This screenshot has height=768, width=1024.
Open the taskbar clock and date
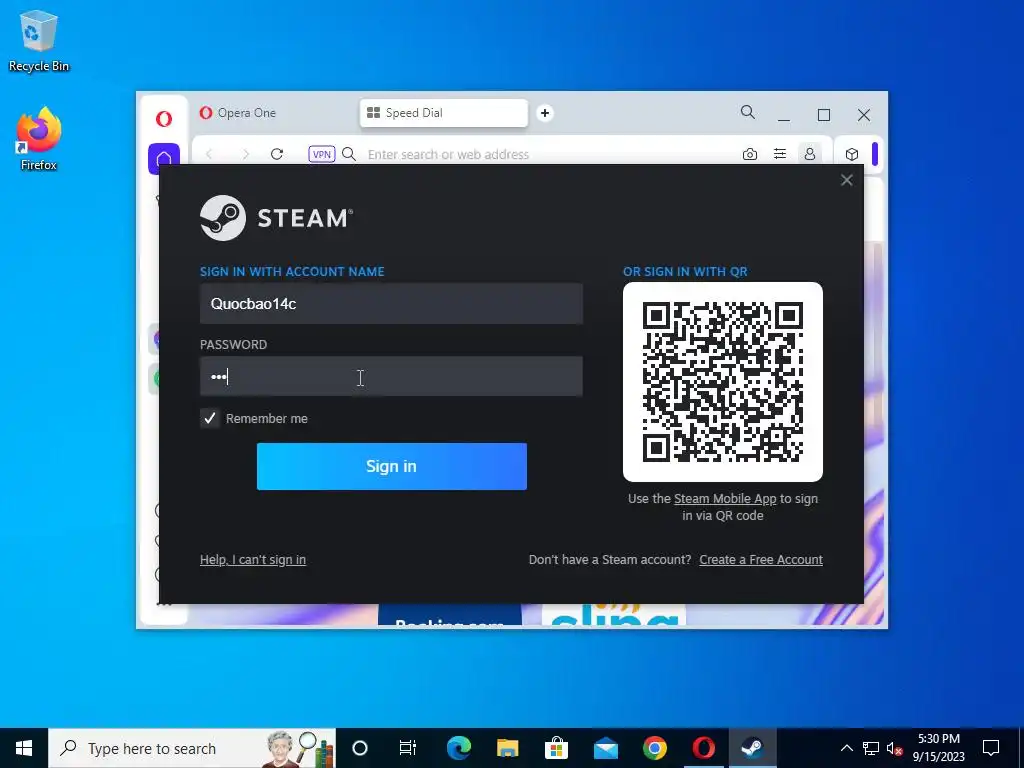[x=938, y=748]
